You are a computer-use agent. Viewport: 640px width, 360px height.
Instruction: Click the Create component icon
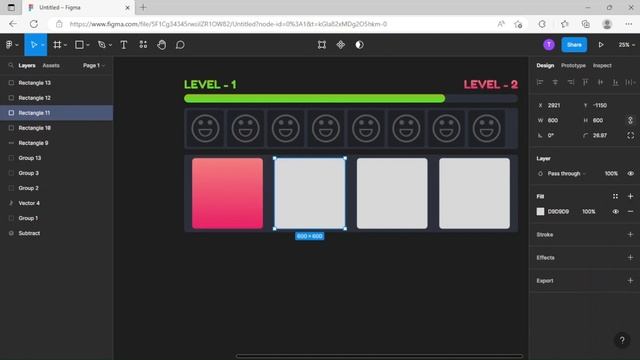pos(340,45)
